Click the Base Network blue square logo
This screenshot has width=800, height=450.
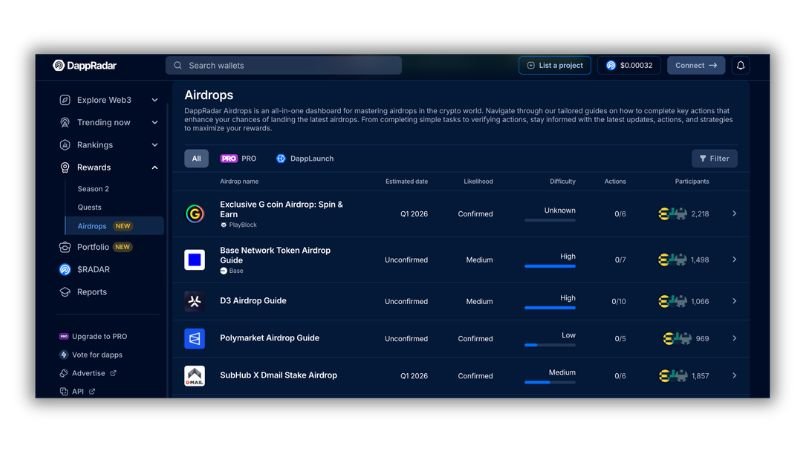coord(194,260)
